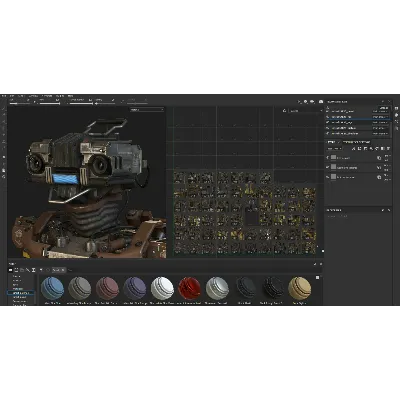Select the red material sphere in the Shelf
Image resolution: width=400 pixels, height=400 pixels.
190,289
